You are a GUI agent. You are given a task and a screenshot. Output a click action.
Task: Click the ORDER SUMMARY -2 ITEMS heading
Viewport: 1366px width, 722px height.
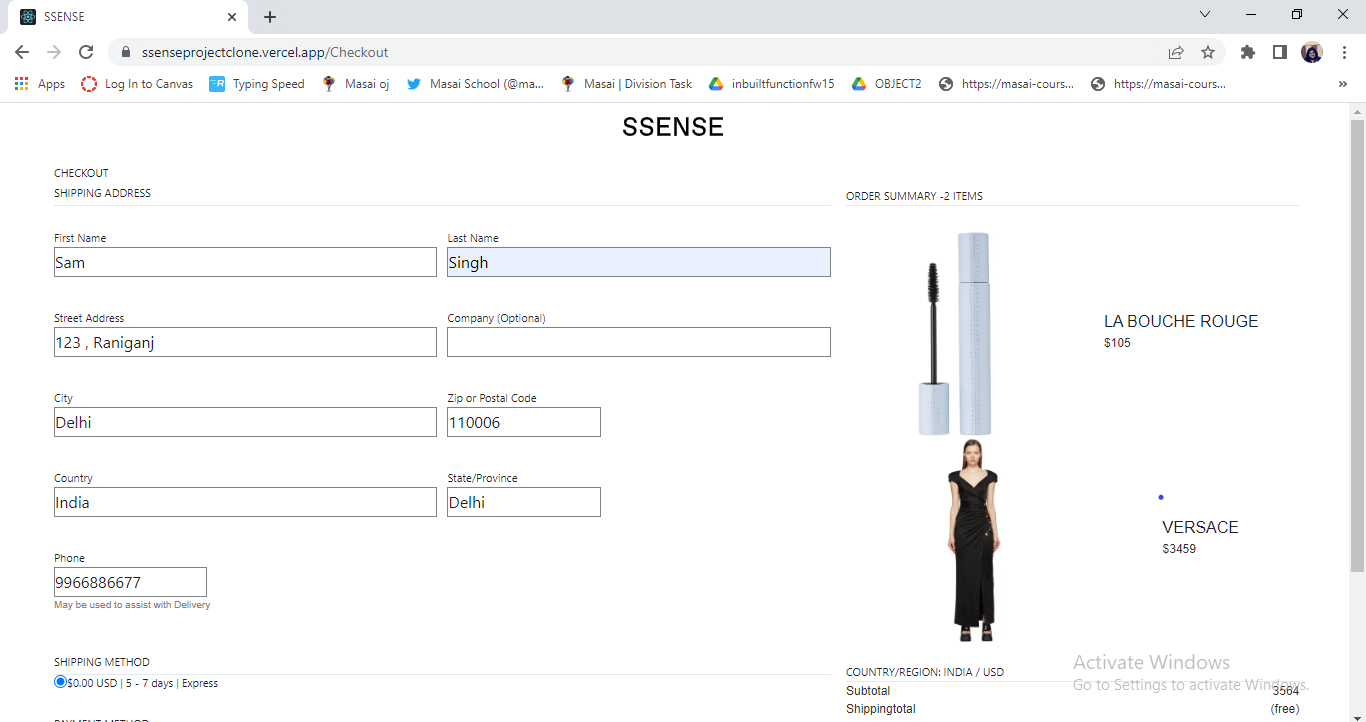[914, 196]
